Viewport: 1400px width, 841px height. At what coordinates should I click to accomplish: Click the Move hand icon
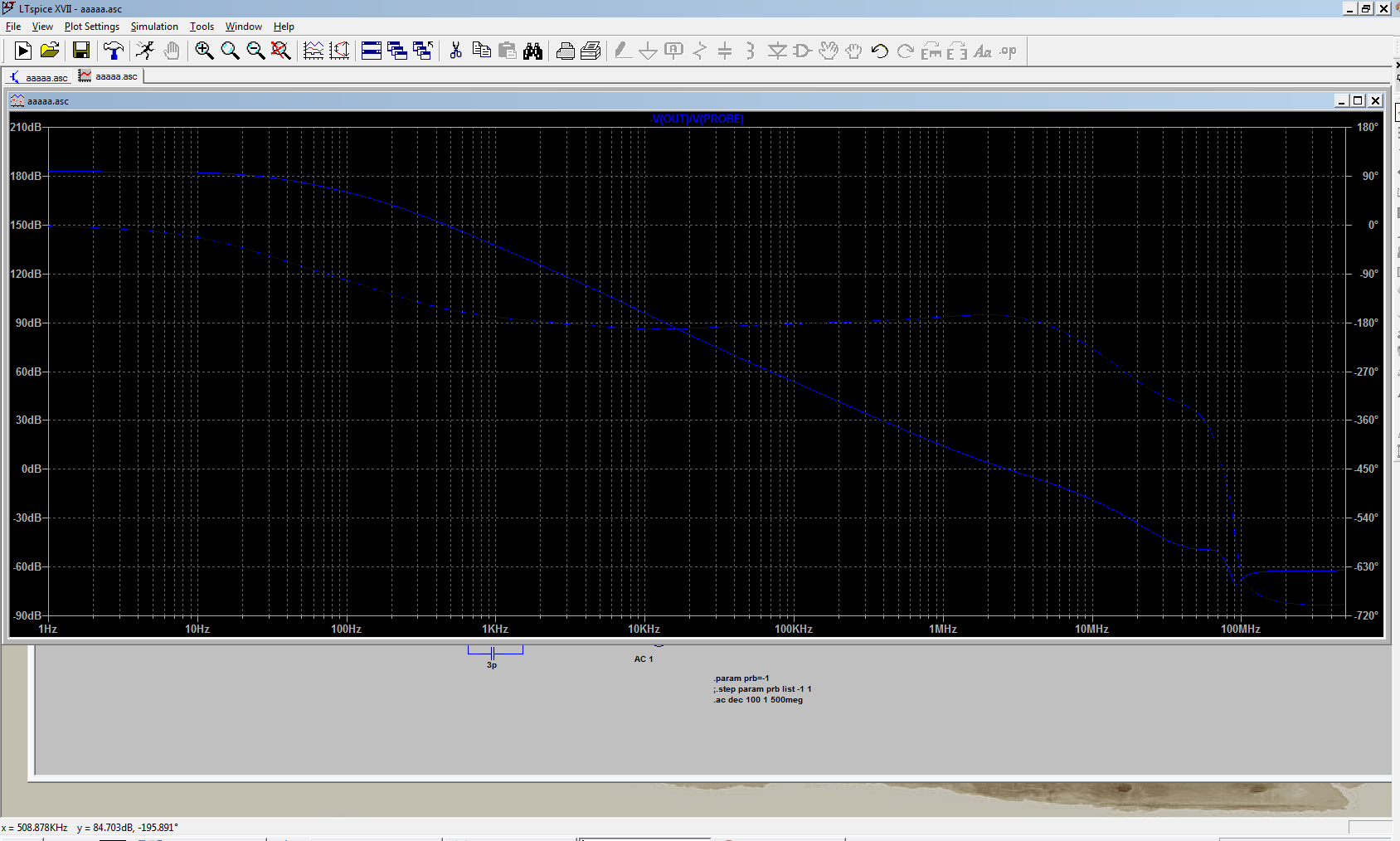click(829, 51)
